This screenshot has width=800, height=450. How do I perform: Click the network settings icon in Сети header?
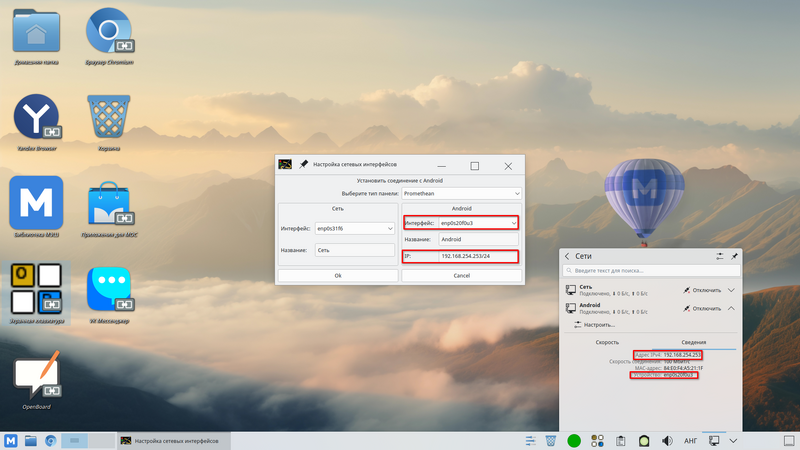(719, 256)
